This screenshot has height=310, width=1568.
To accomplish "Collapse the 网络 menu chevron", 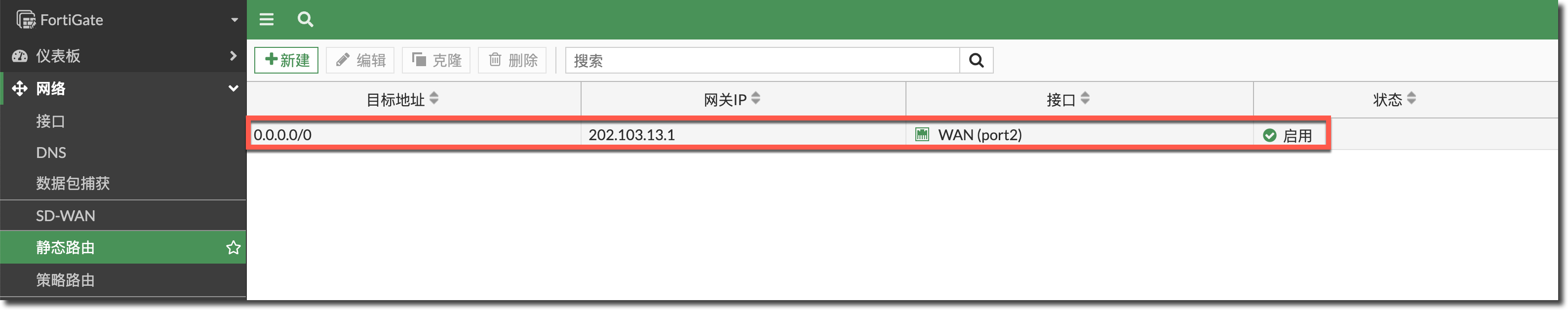I will pyautogui.click(x=233, y=88).
